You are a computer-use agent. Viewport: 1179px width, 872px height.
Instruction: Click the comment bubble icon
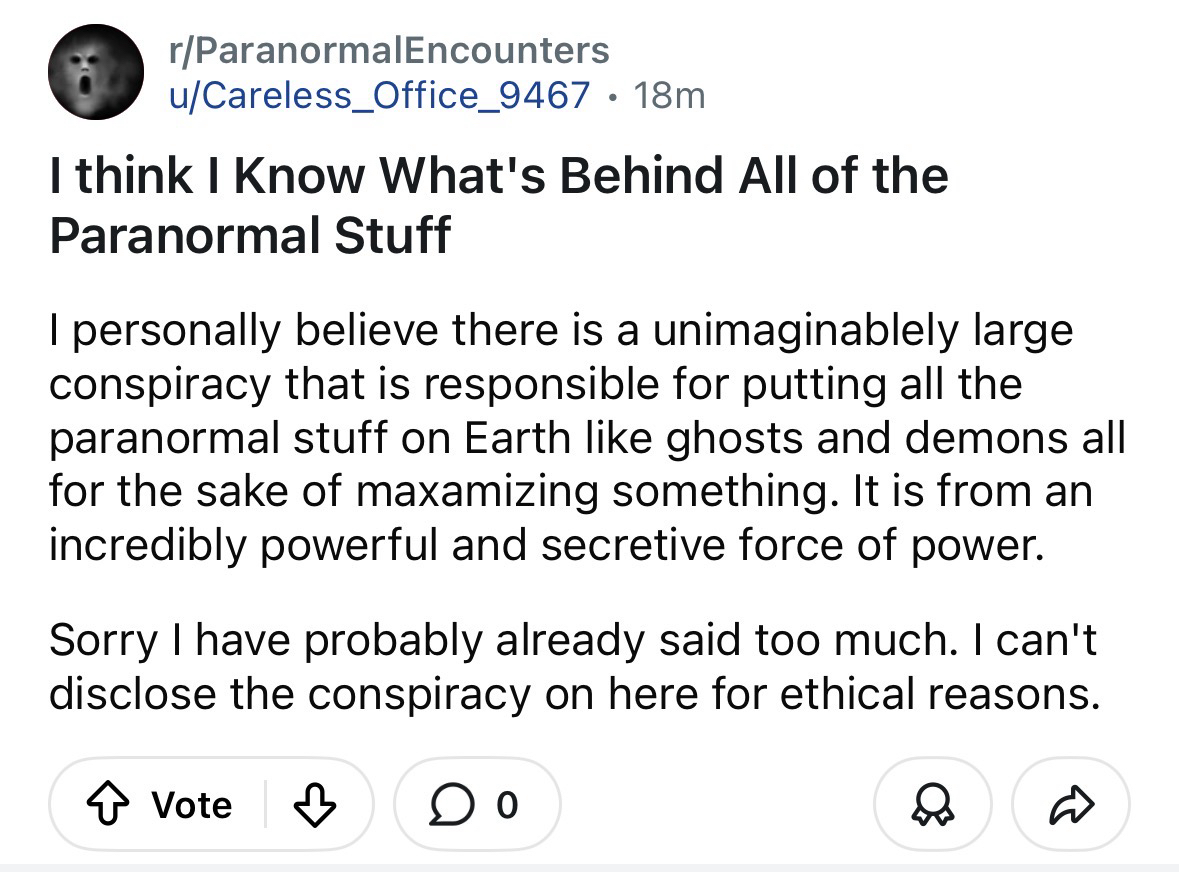click(x=452, y=805)
